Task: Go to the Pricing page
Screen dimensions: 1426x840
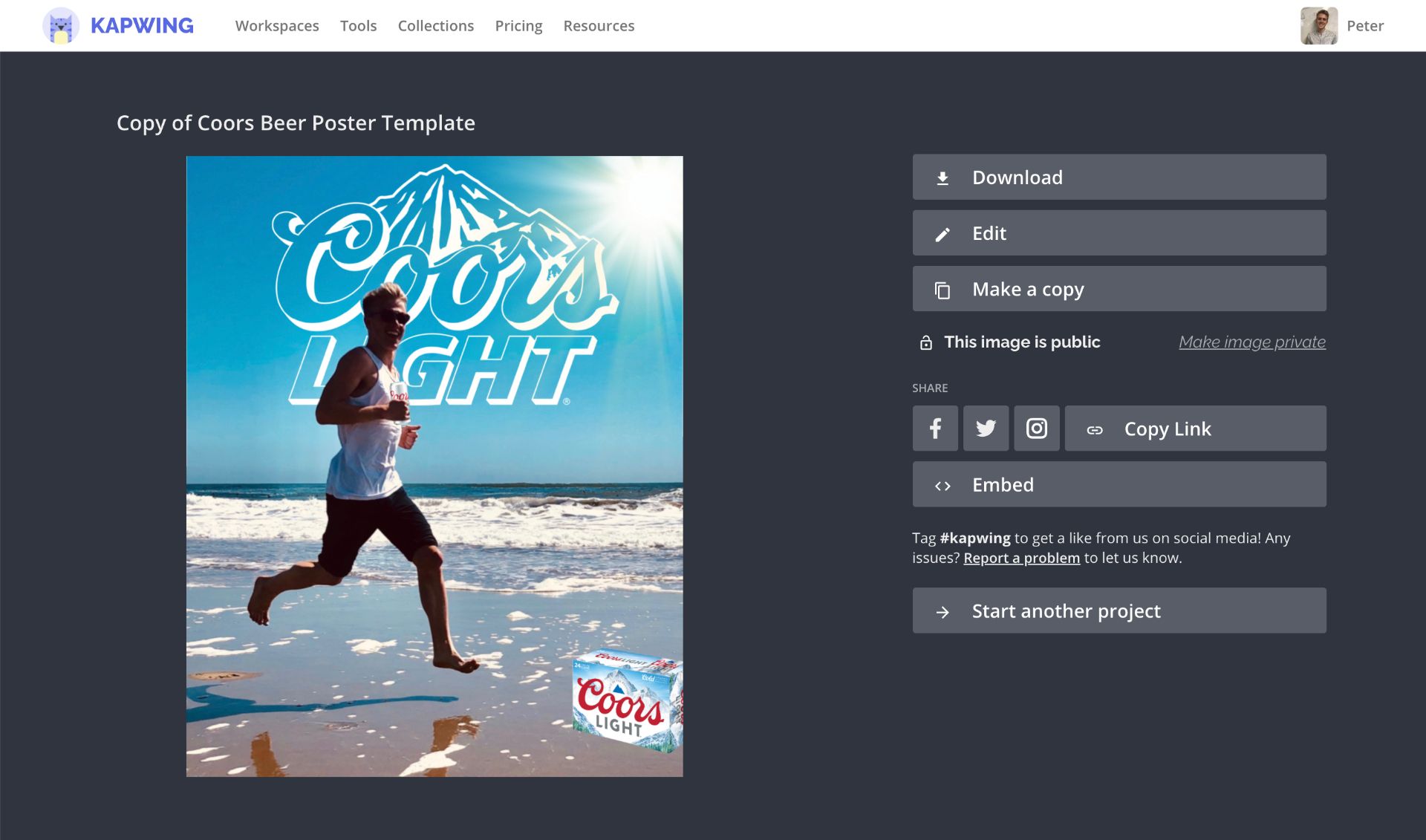Action: pos(518,26)
